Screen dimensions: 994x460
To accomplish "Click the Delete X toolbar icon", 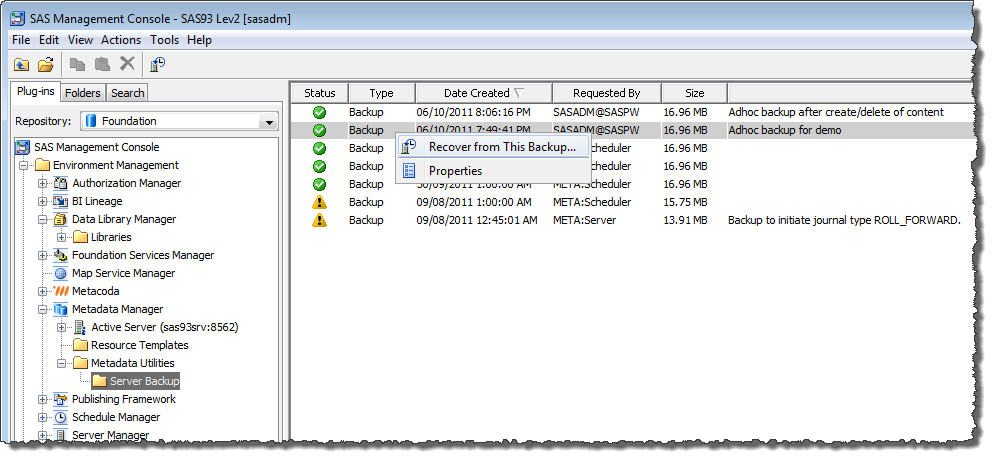I will 127,63.
